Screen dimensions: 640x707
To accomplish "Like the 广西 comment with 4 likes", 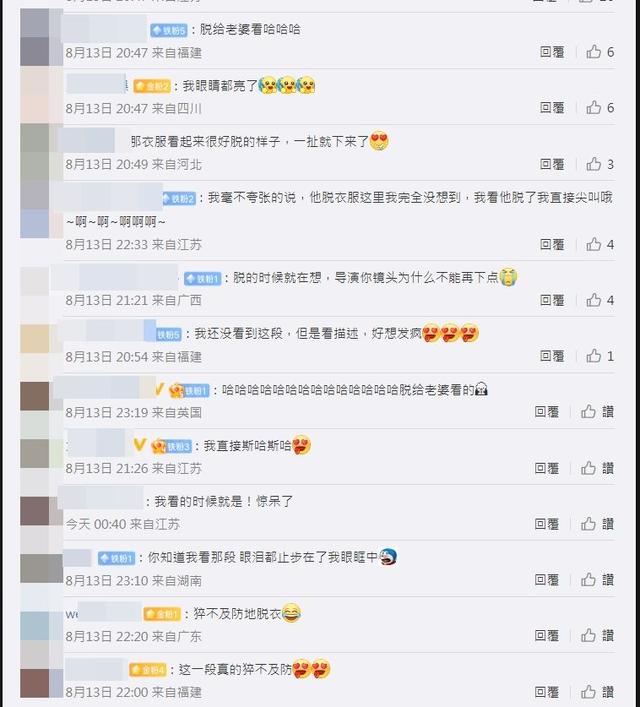I will [600, 300].
